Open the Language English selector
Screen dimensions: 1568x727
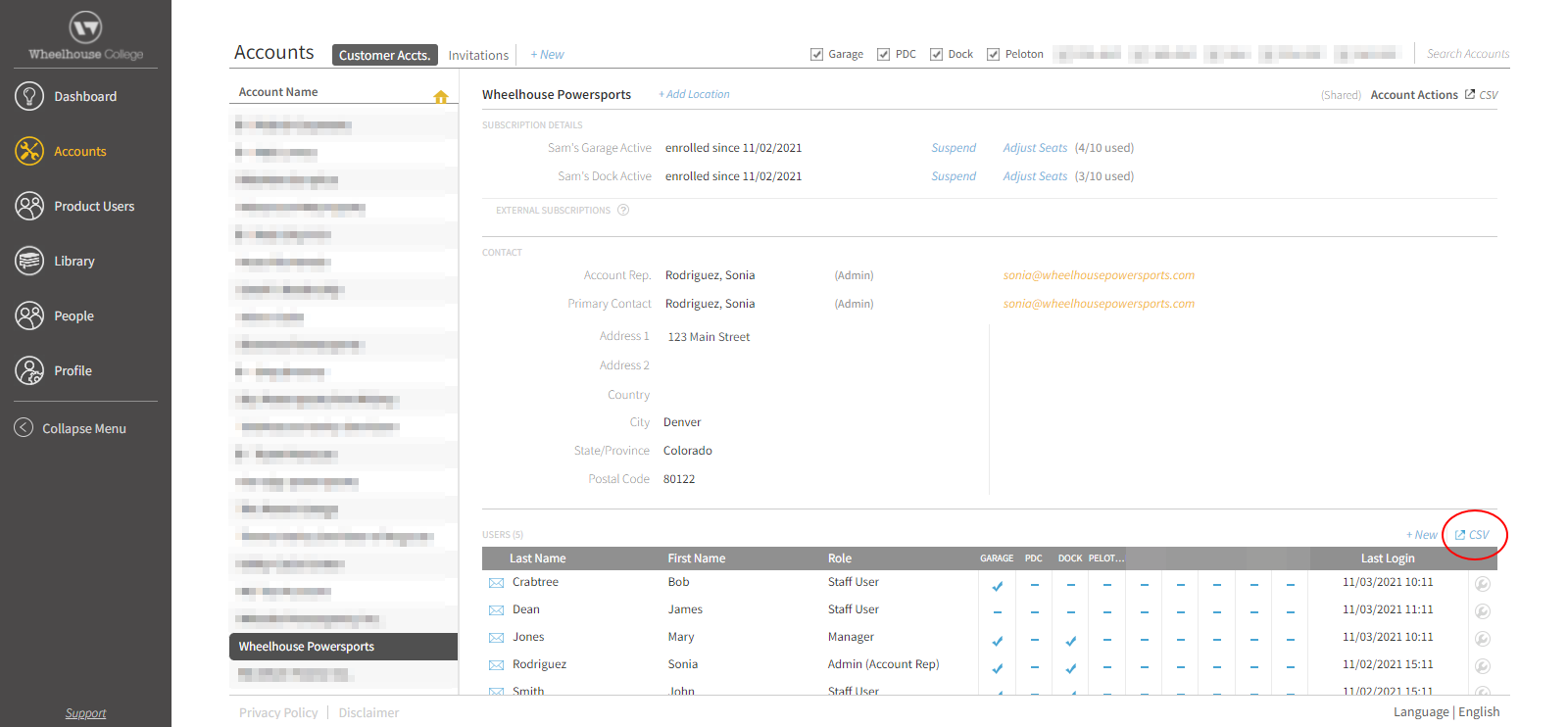click(x=1446, y=712)
